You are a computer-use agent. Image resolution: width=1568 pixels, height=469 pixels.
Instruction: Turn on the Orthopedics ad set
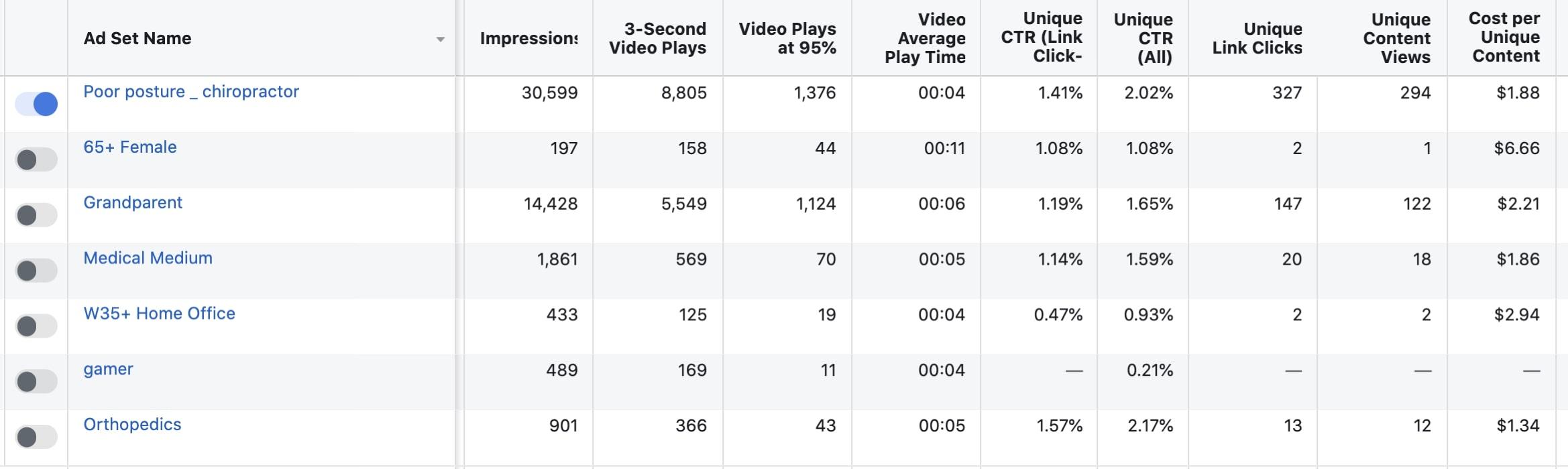coord(36,437)
